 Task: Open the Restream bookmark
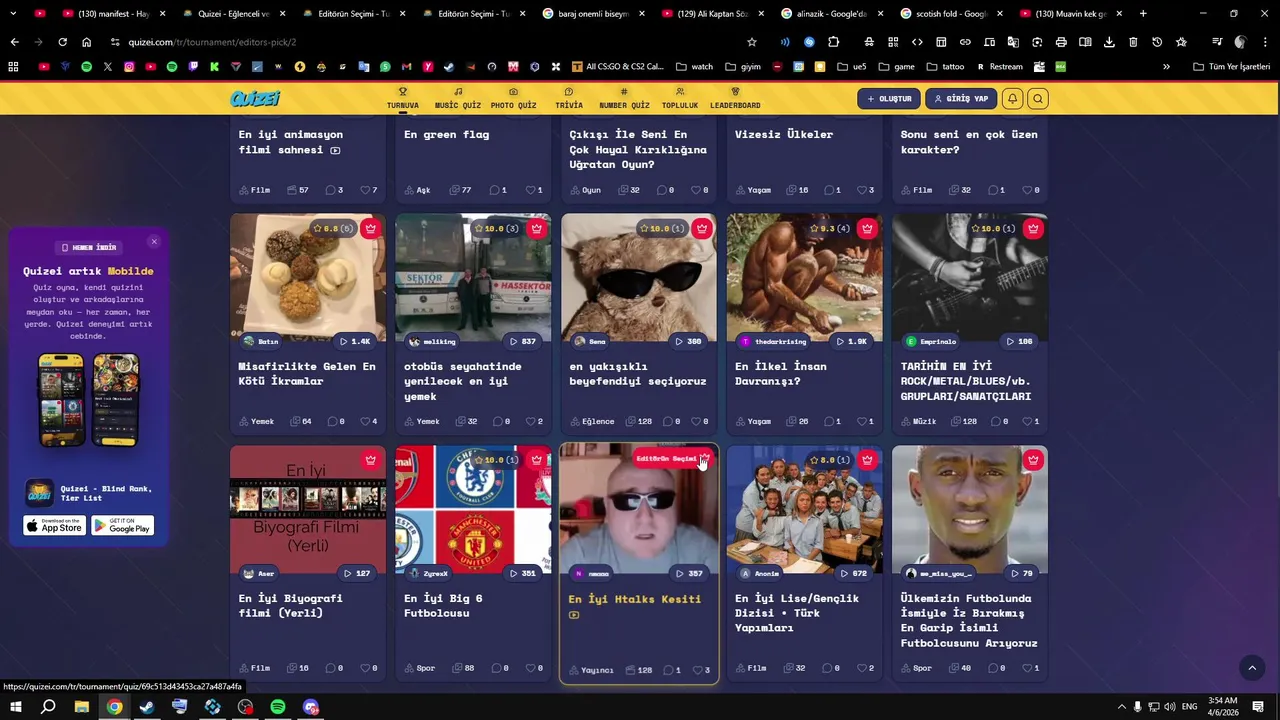pyautogui.click(x=999, y=66)
